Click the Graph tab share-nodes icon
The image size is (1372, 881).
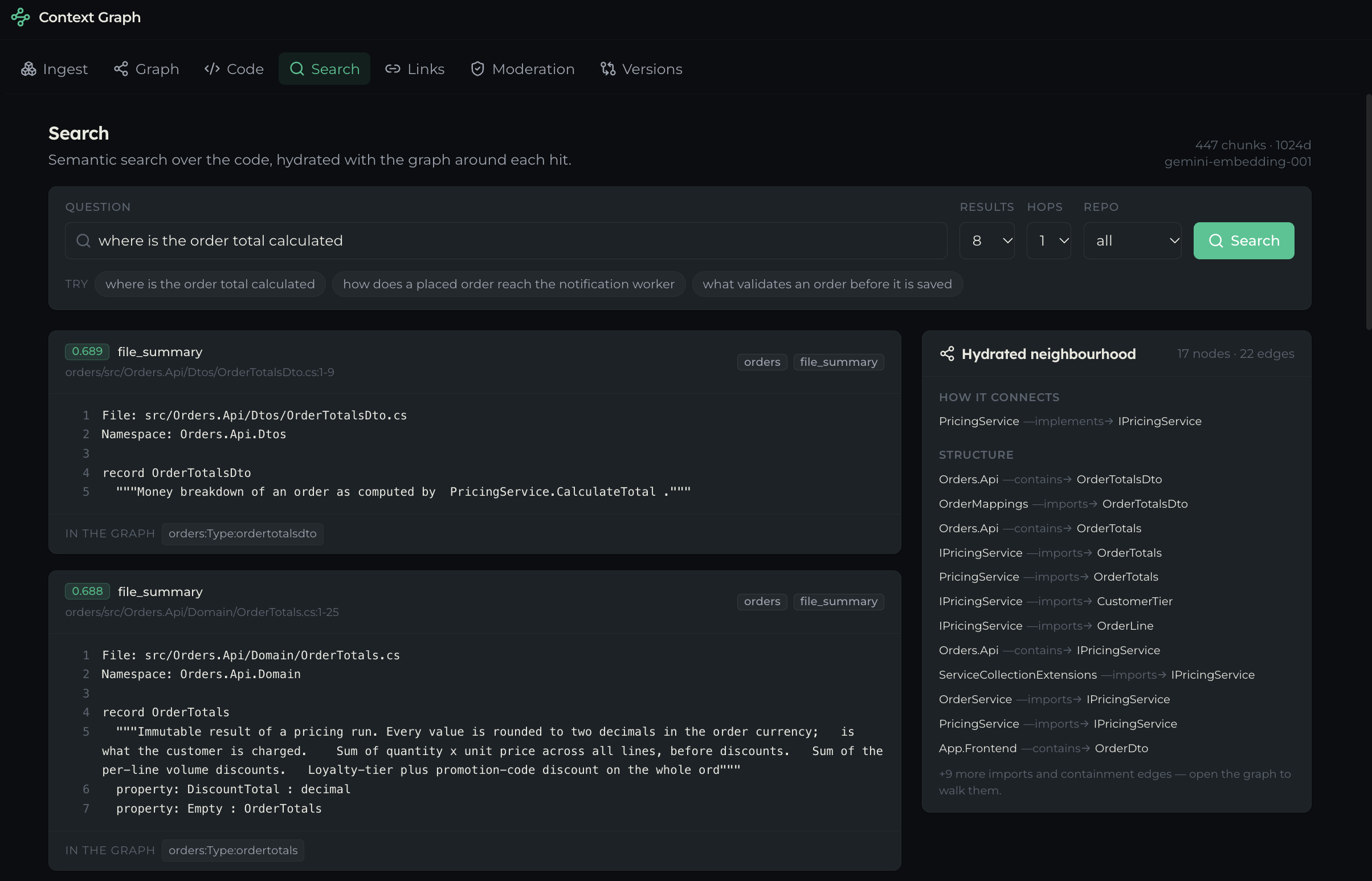point(121,68)
